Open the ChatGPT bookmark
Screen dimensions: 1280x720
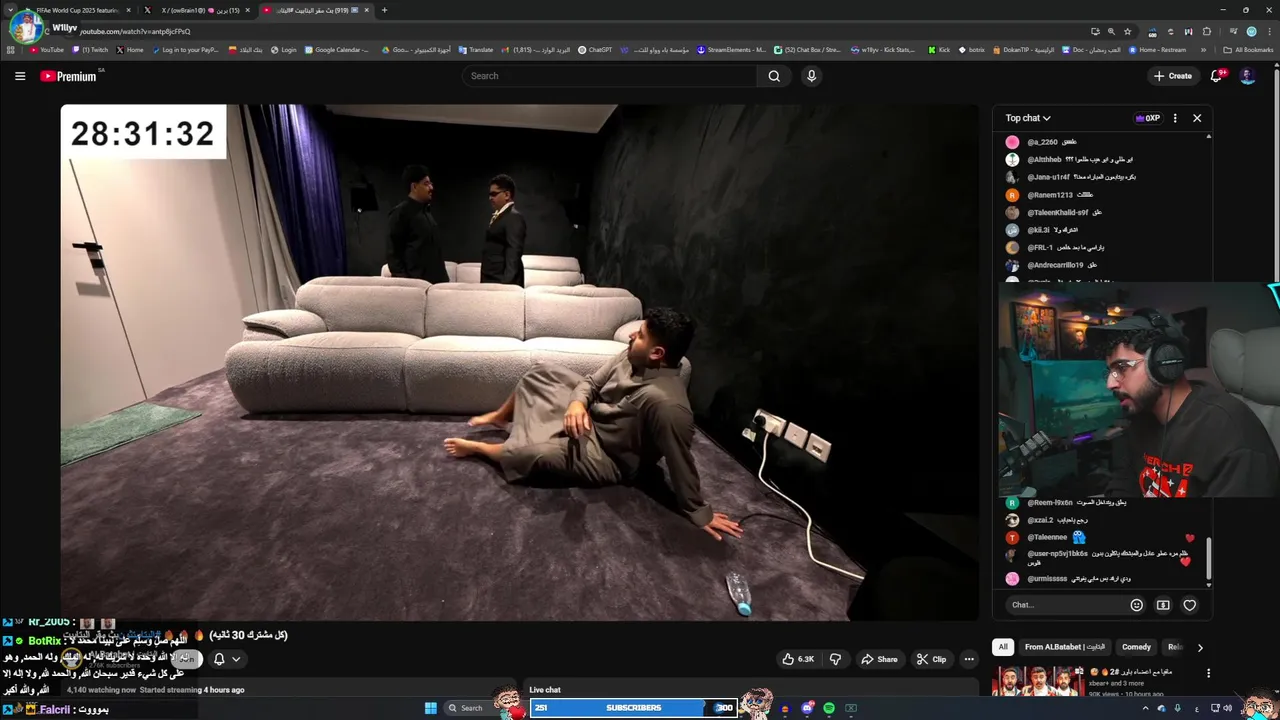[x=595, y=49]
